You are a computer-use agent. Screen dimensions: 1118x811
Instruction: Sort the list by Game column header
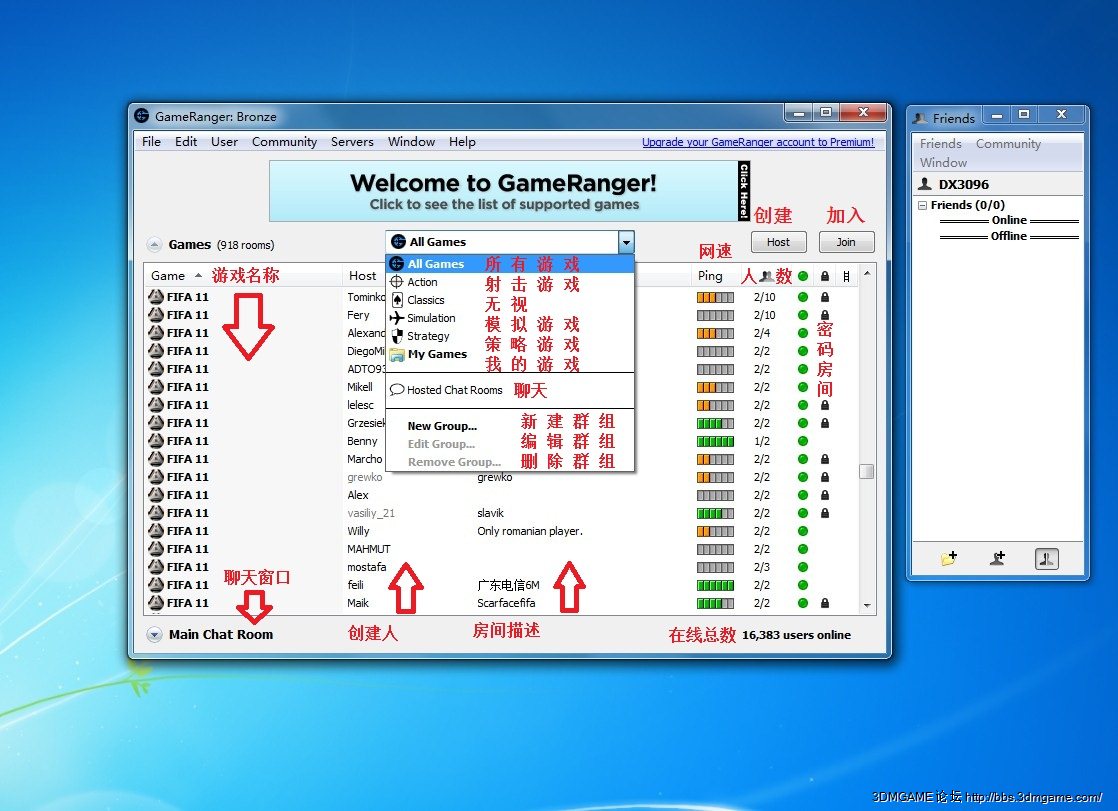168,276
